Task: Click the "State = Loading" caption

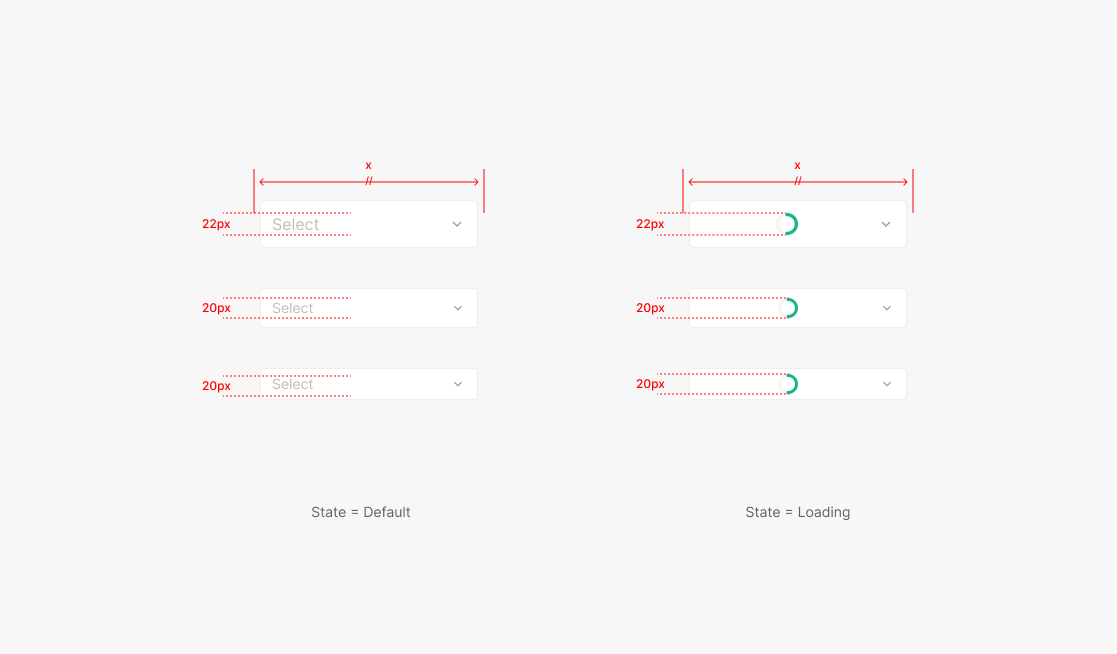Action: [798, 512]
